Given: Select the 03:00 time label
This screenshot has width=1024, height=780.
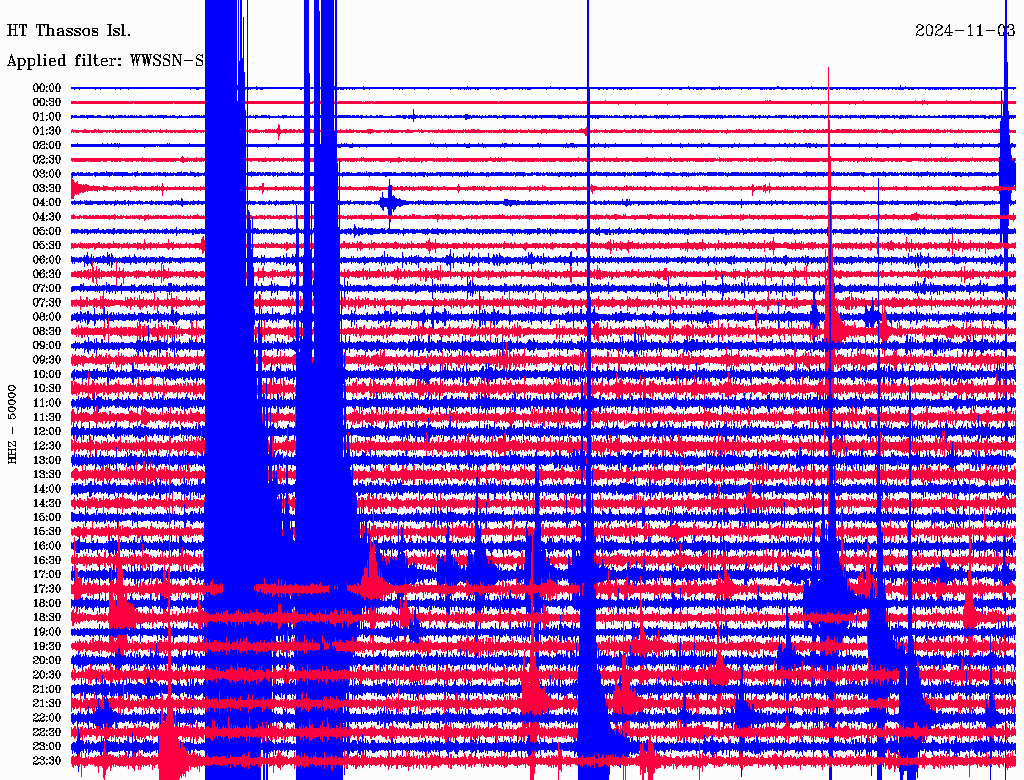Looking at the screenshot, I should point(47,174).
